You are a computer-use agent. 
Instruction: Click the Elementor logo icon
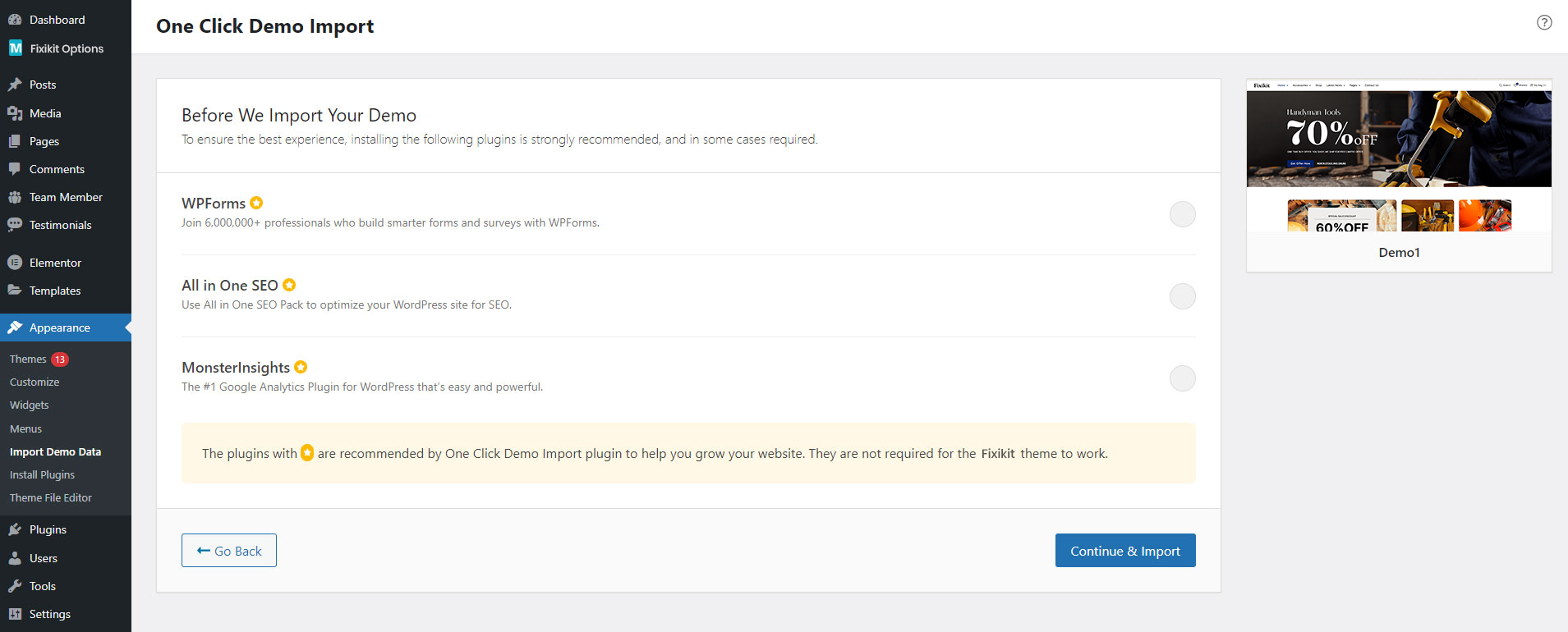point(15,263)
